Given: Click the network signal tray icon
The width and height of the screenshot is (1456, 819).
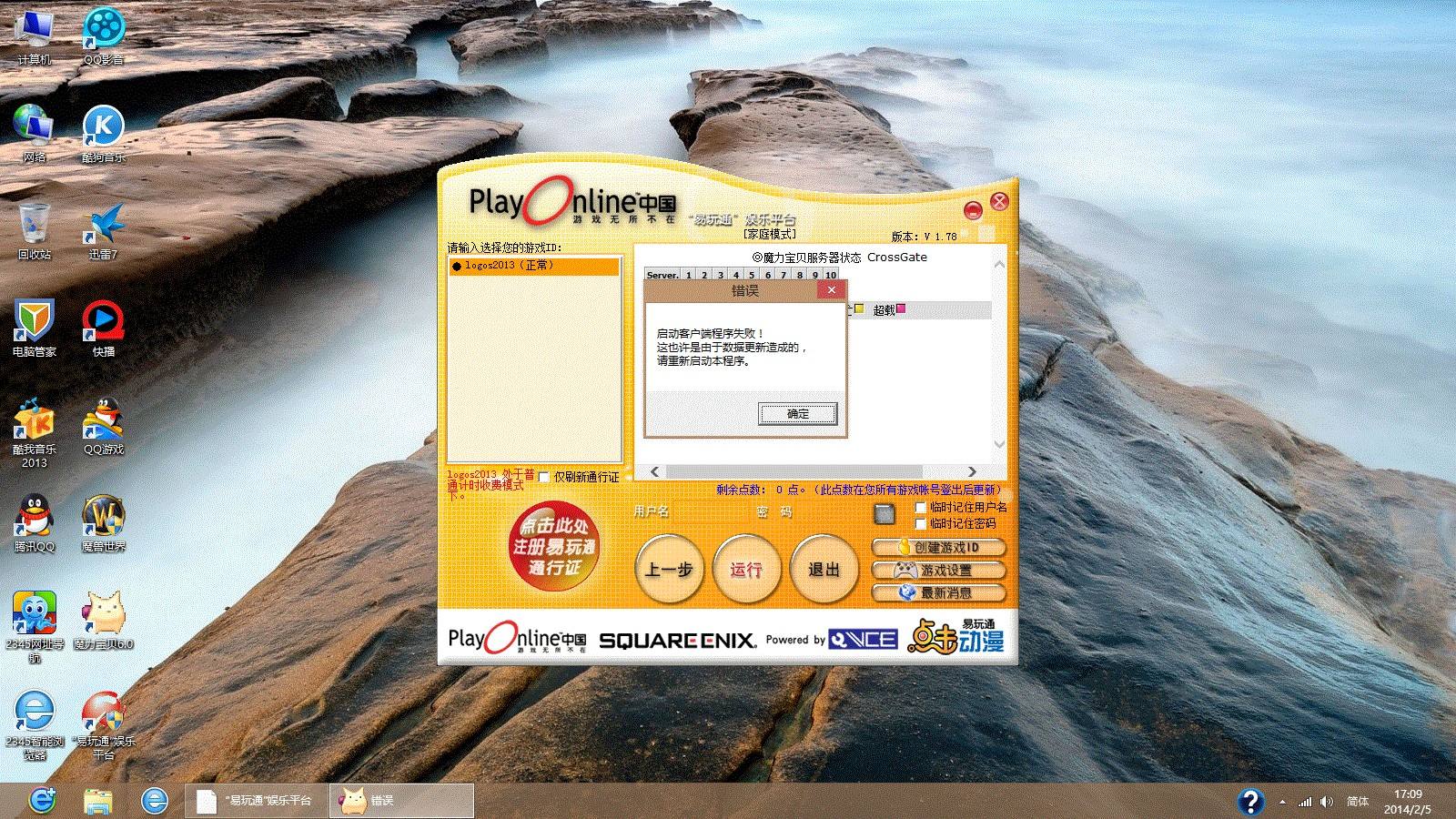Looking at the screenshot, I should (1305, 802).
